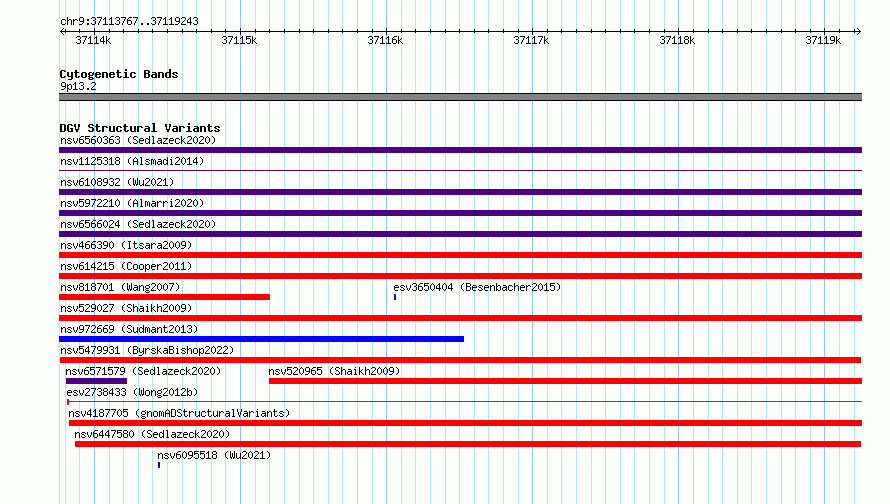Select the nsv614215 red bar

coord(460,276)
